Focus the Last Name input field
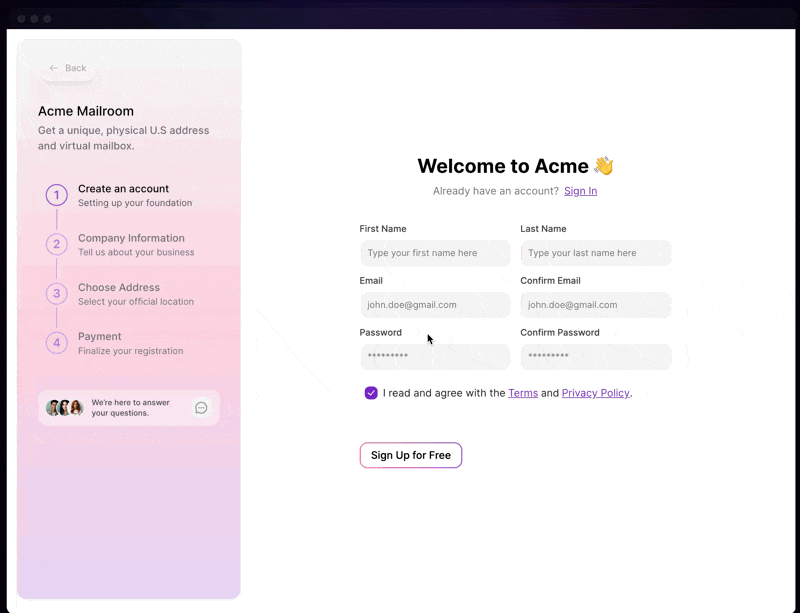The width and height of the screenshot is (800, 613). pos(596,253)
